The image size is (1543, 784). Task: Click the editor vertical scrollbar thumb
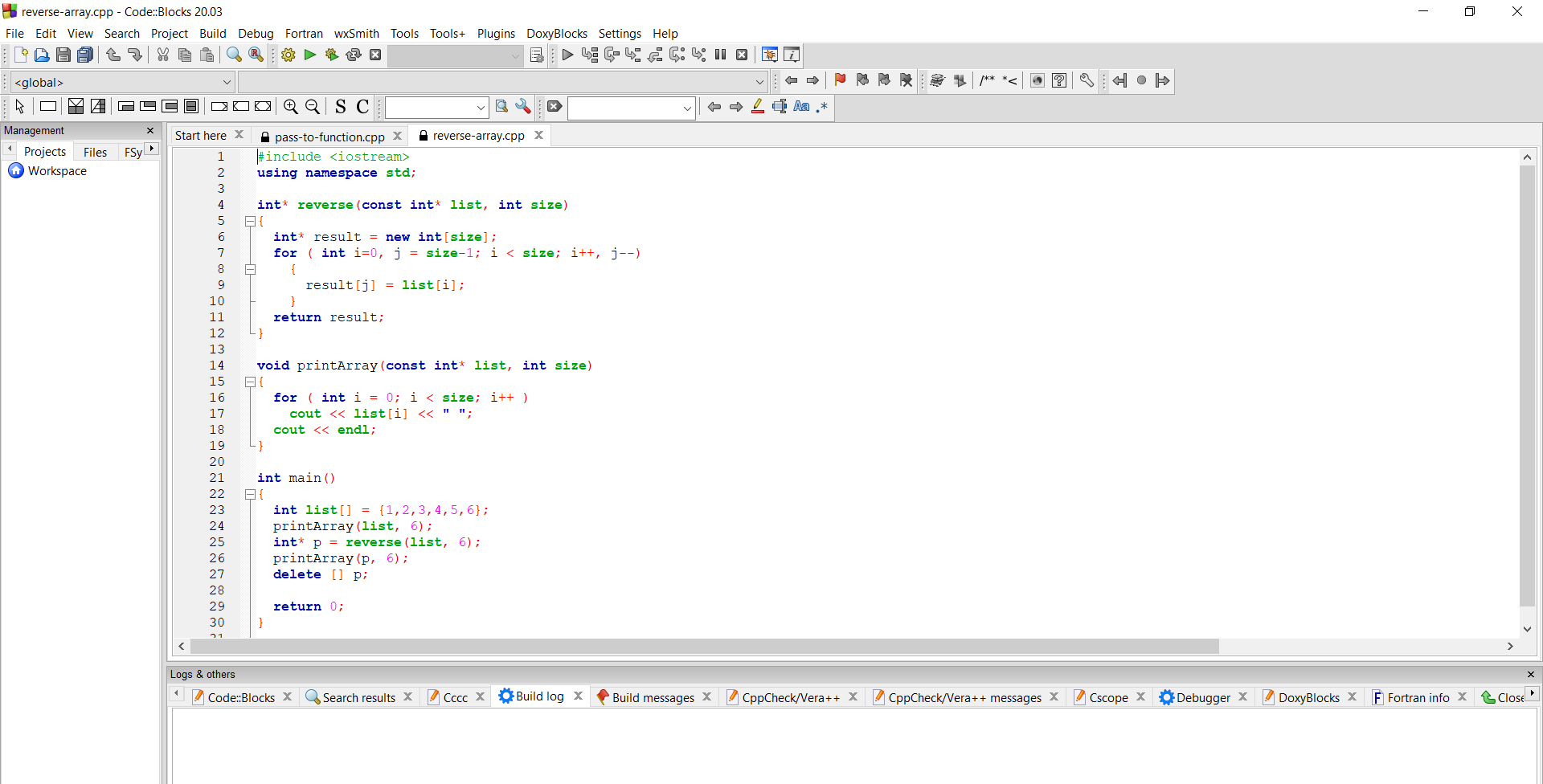pyautogui.click(x=1527, y=386)
